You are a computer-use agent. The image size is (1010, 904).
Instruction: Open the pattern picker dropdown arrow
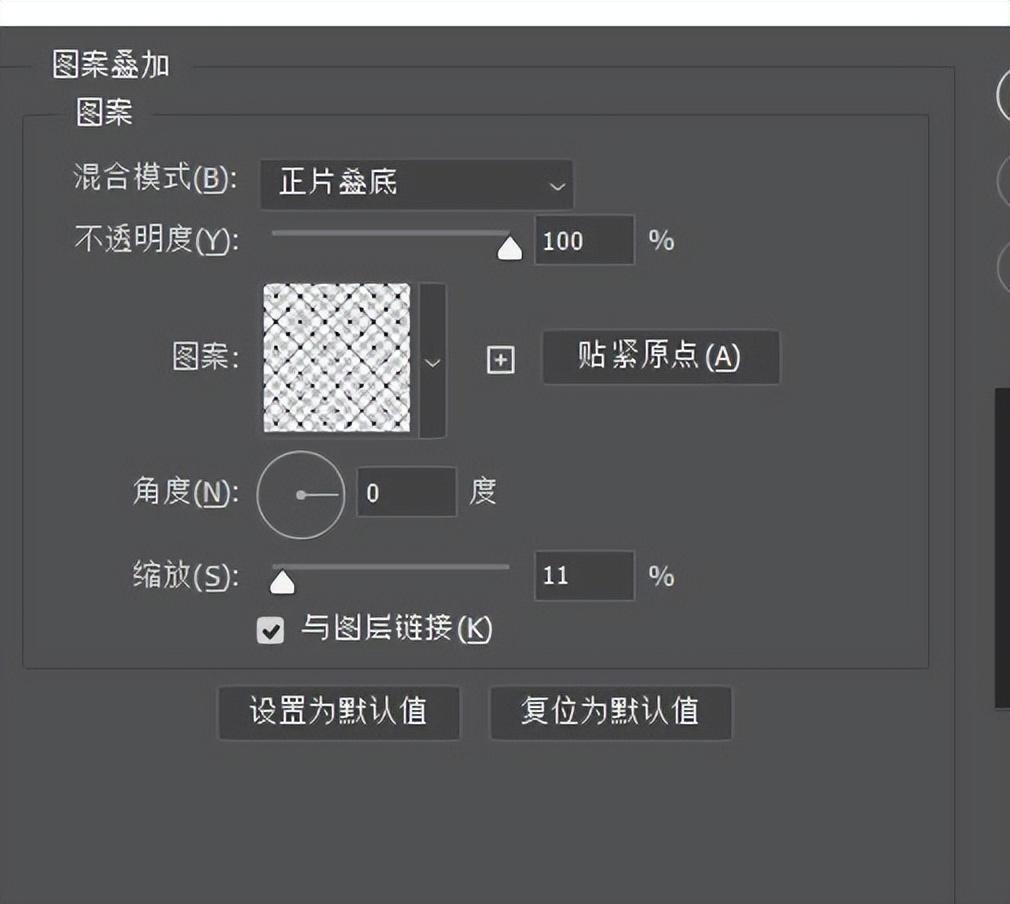point(432,361)
